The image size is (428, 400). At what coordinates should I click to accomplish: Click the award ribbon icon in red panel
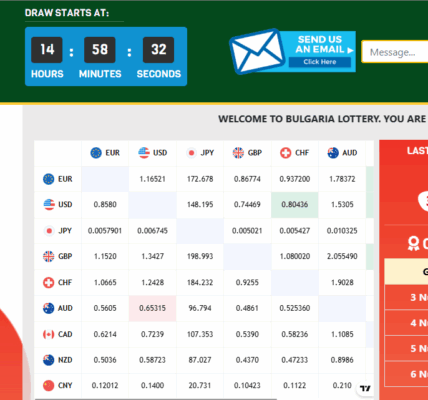[x=413, y=244]
